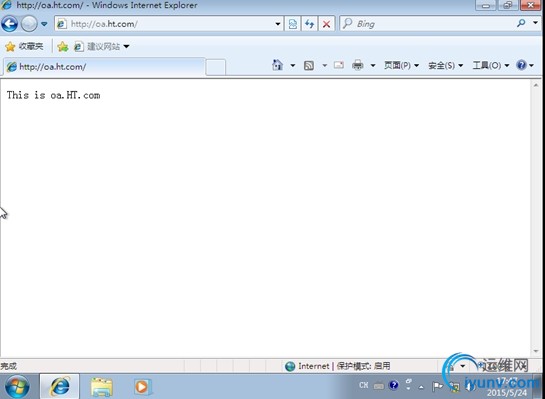Click the grayed Forward arrow button

(29, 24)
